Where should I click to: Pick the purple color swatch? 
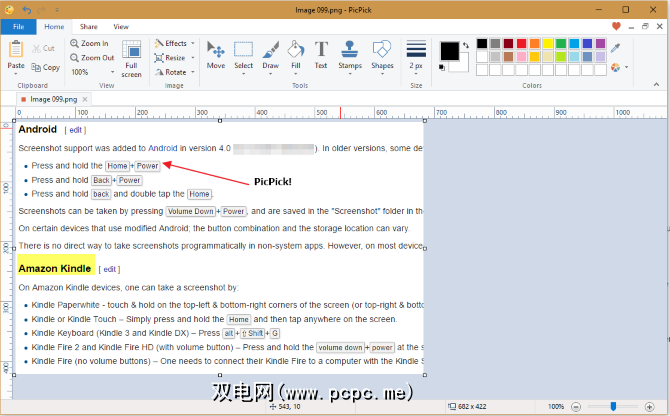tap(600, 44)
